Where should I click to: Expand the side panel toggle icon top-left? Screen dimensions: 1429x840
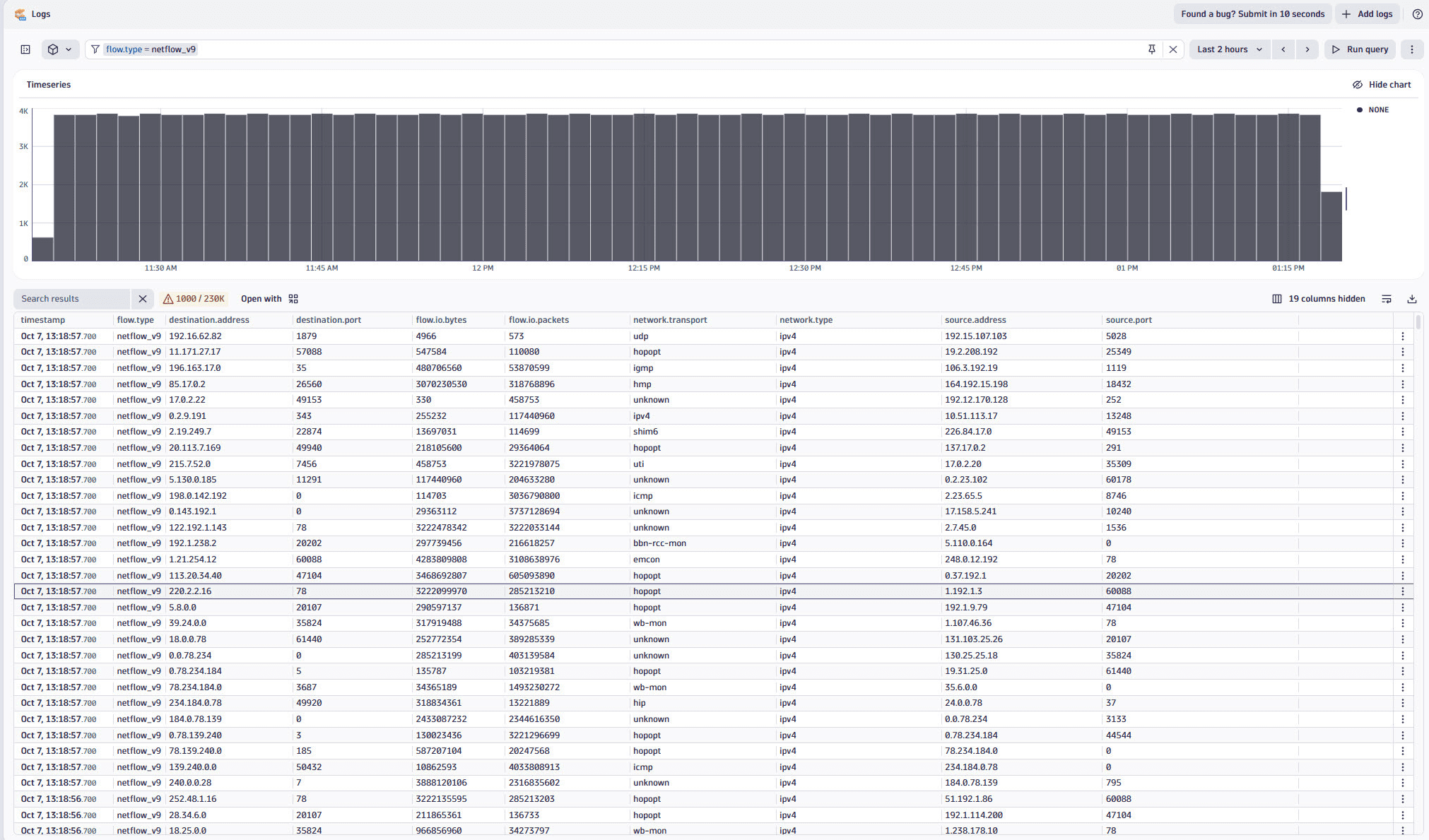coord(25,49)
